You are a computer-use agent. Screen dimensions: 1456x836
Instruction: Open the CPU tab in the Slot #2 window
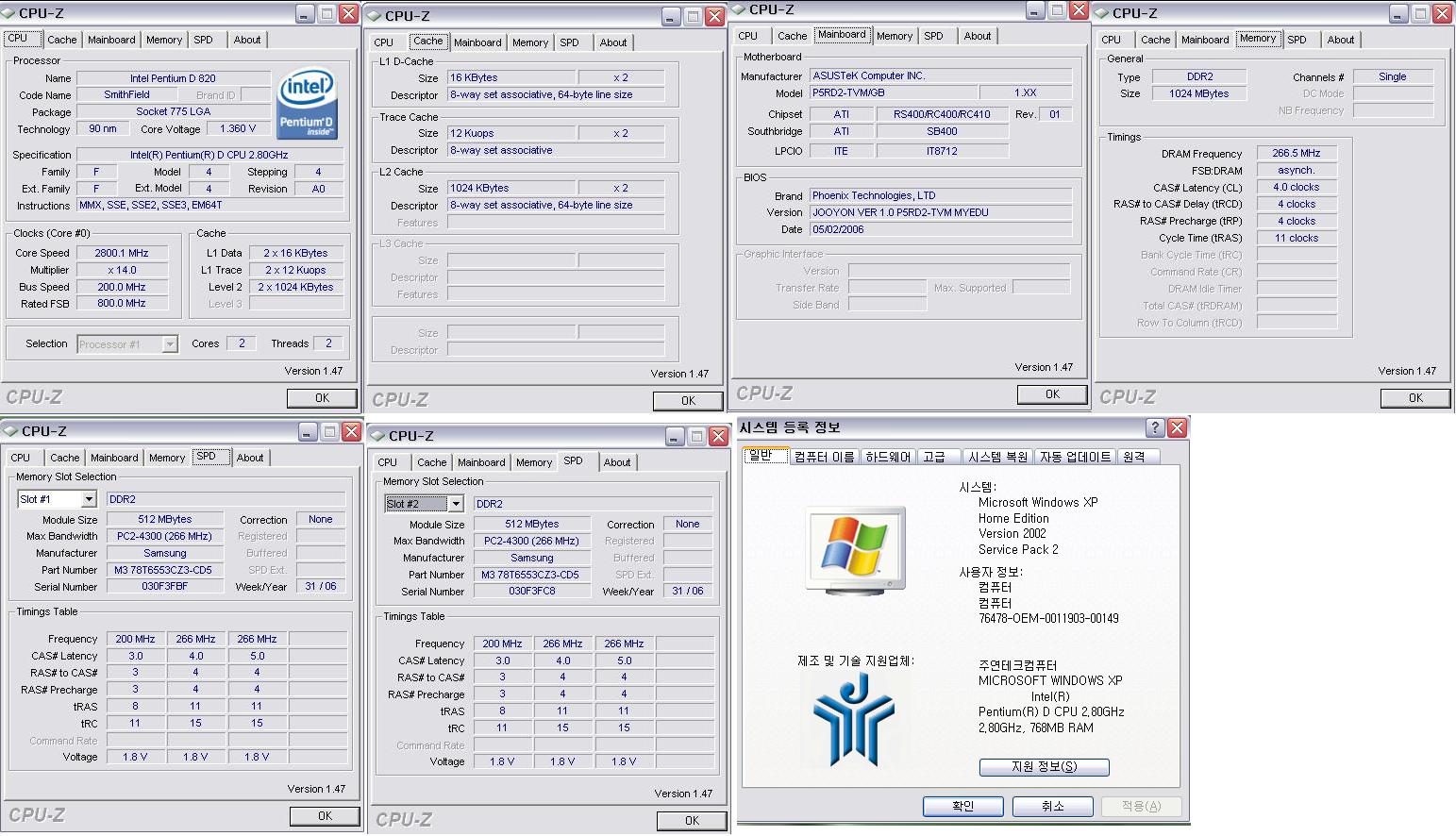point(387,462)
